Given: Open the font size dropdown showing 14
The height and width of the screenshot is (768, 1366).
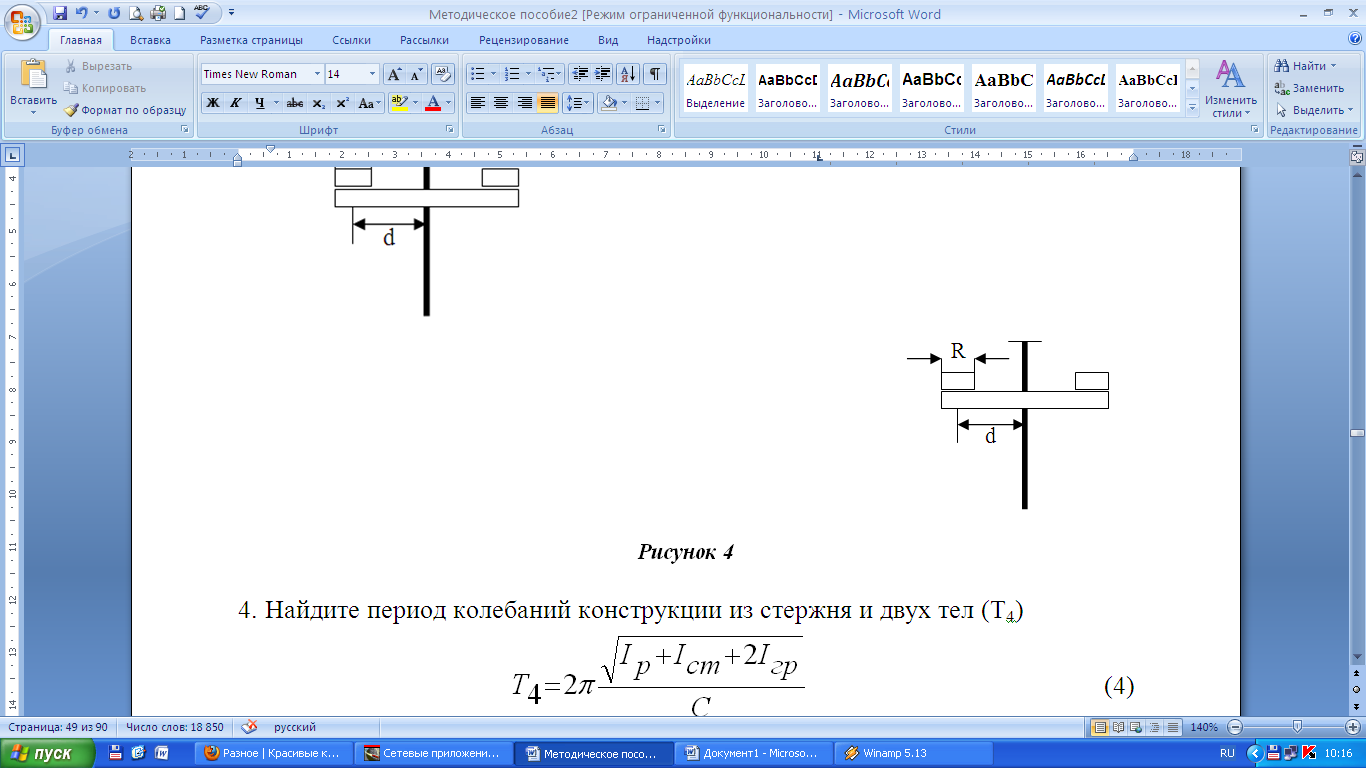Looking at the screenshot, I should point(373,74).
